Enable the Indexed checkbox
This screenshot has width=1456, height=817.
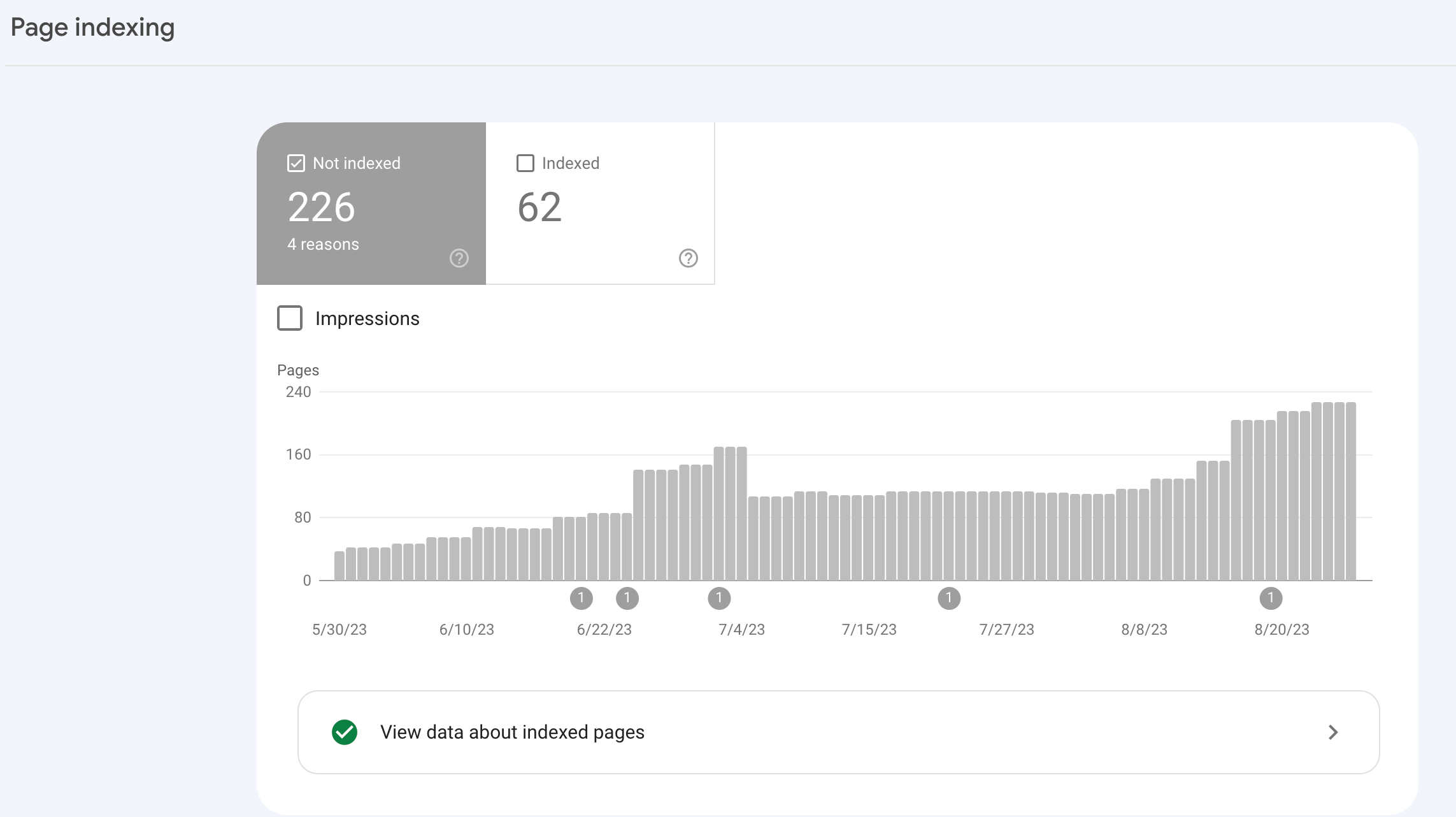(x=525, y=163)
